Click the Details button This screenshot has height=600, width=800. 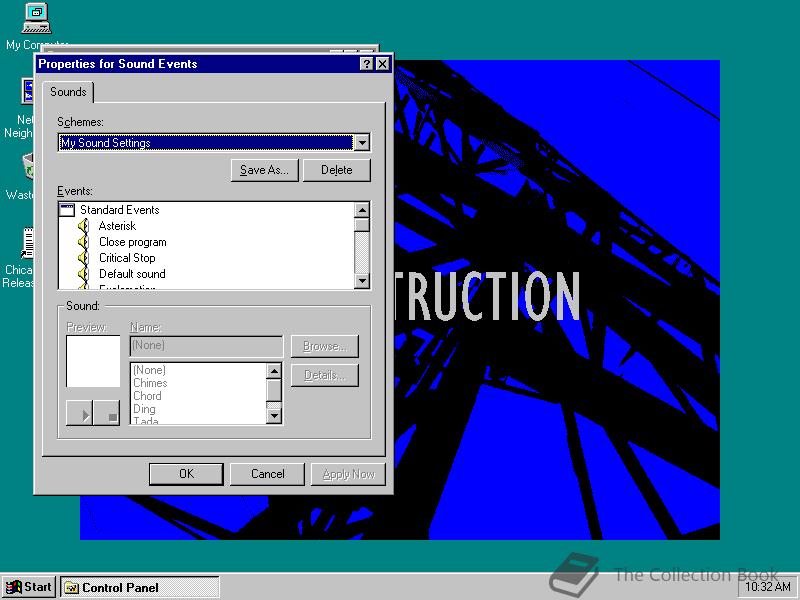(325, 375)
